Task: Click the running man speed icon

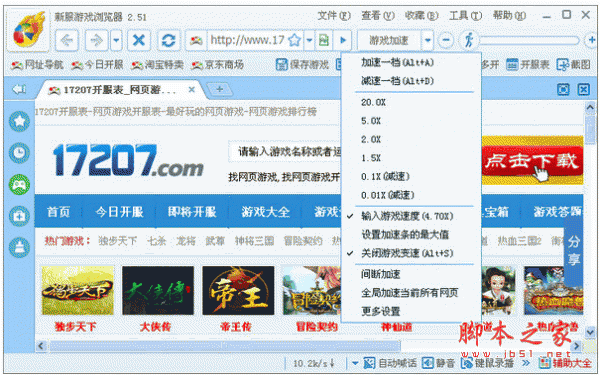Action: click(469, 40)
